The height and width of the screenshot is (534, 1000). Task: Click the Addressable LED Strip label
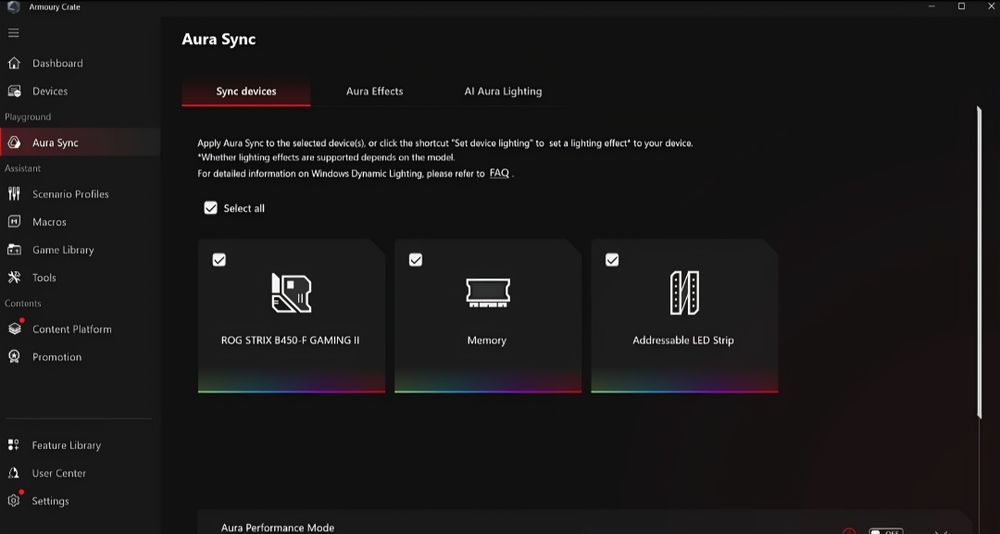click(683, 340)
